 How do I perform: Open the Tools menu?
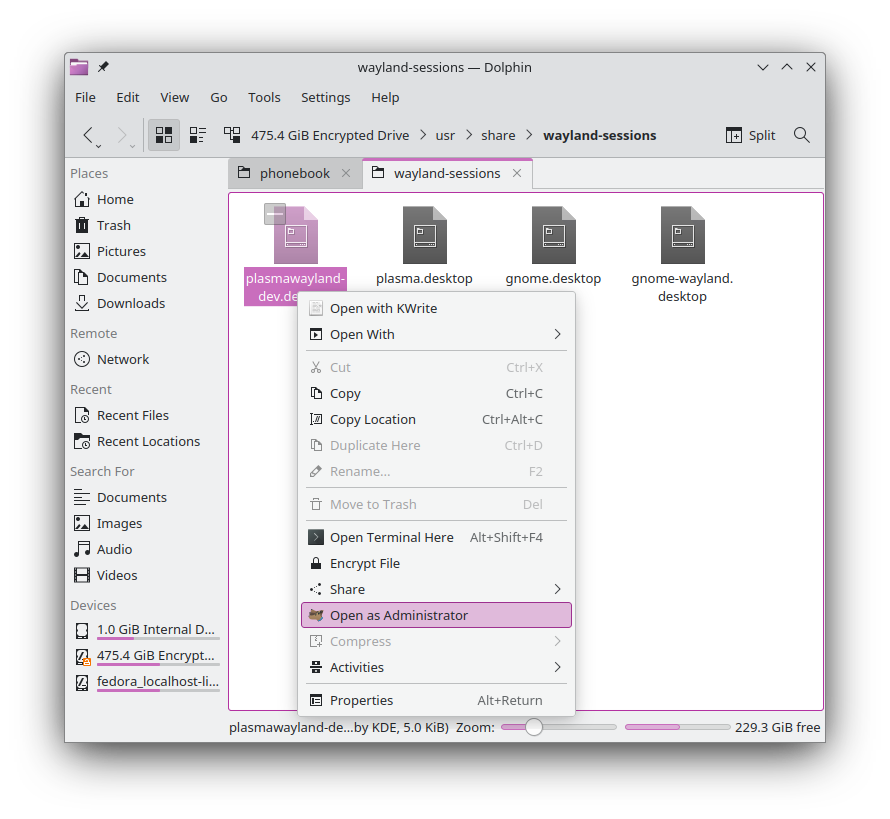click(264, 98)
